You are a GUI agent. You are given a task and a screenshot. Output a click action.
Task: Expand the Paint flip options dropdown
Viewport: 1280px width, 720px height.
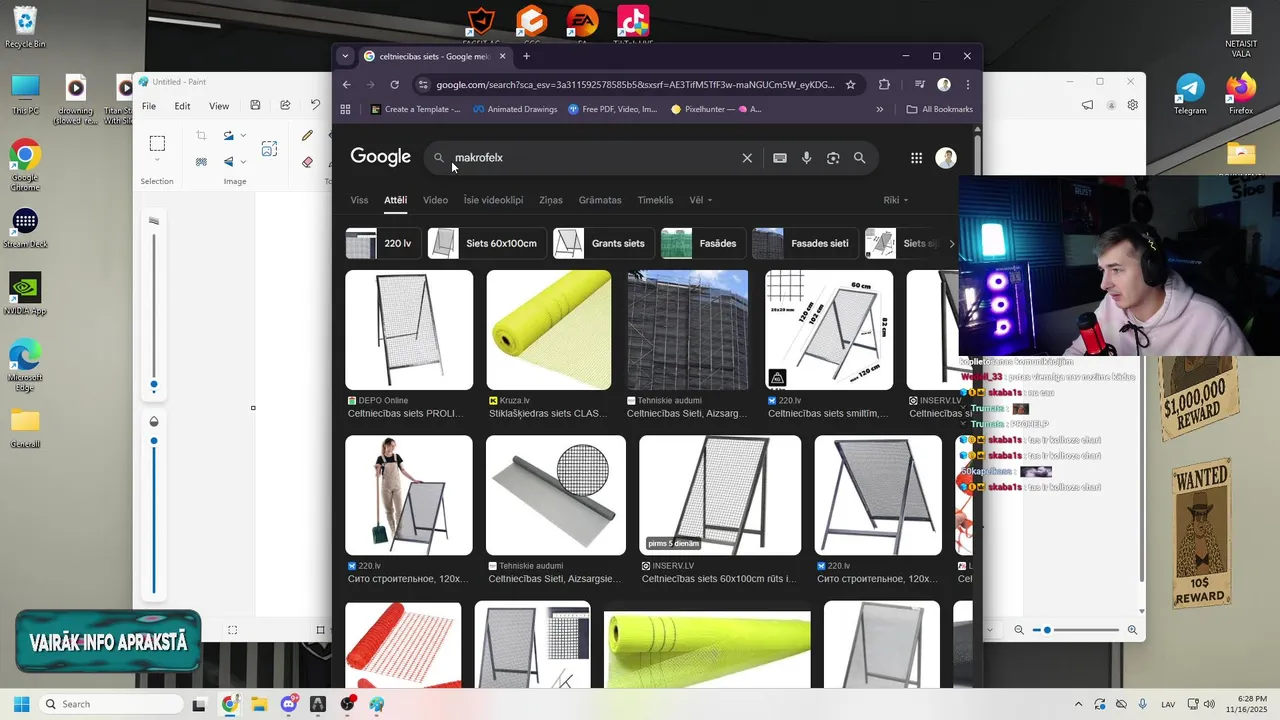pyautogui.click(x=243, y=162)
